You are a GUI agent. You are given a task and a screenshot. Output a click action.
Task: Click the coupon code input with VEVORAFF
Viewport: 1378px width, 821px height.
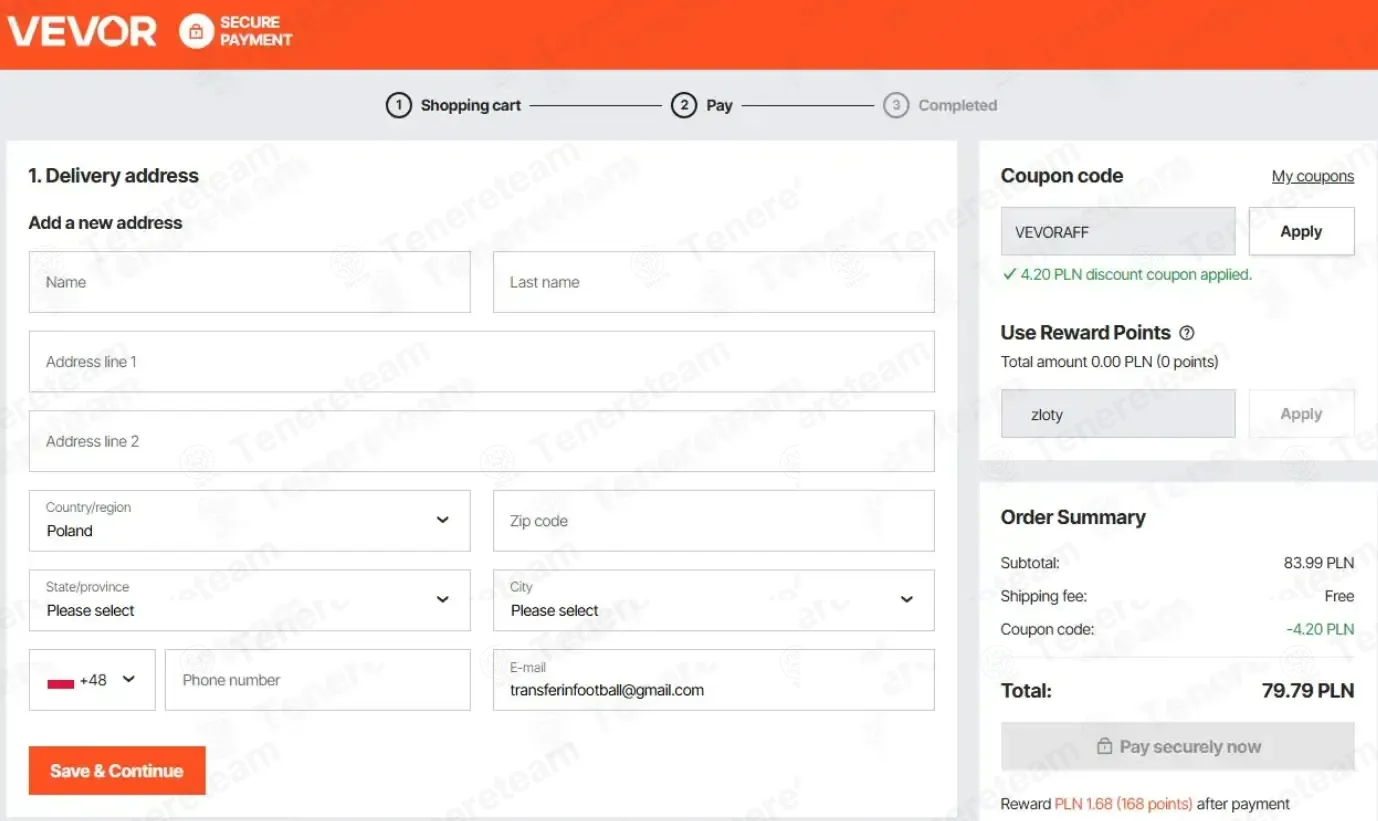[x=1118, y=231]
